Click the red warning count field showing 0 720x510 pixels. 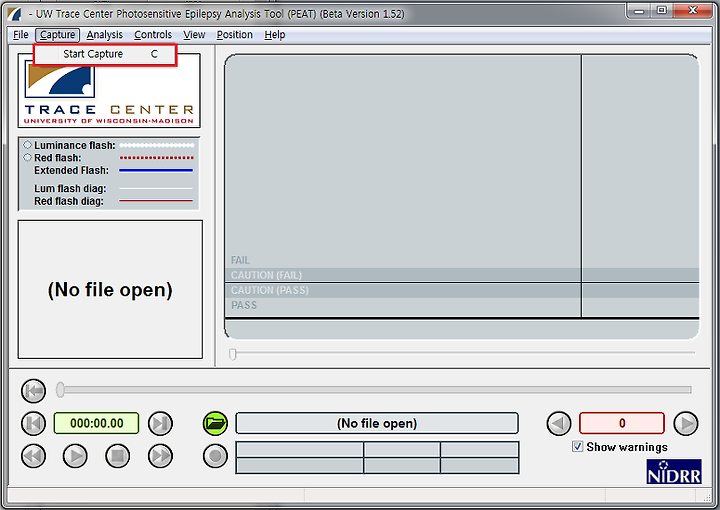[x=622, y=423]
